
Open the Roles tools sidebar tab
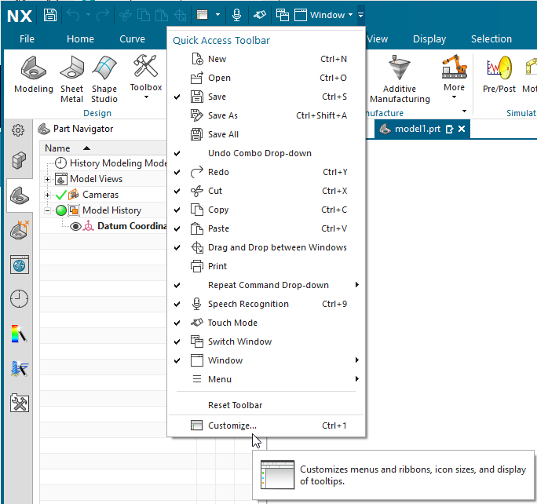coord(20,402)
